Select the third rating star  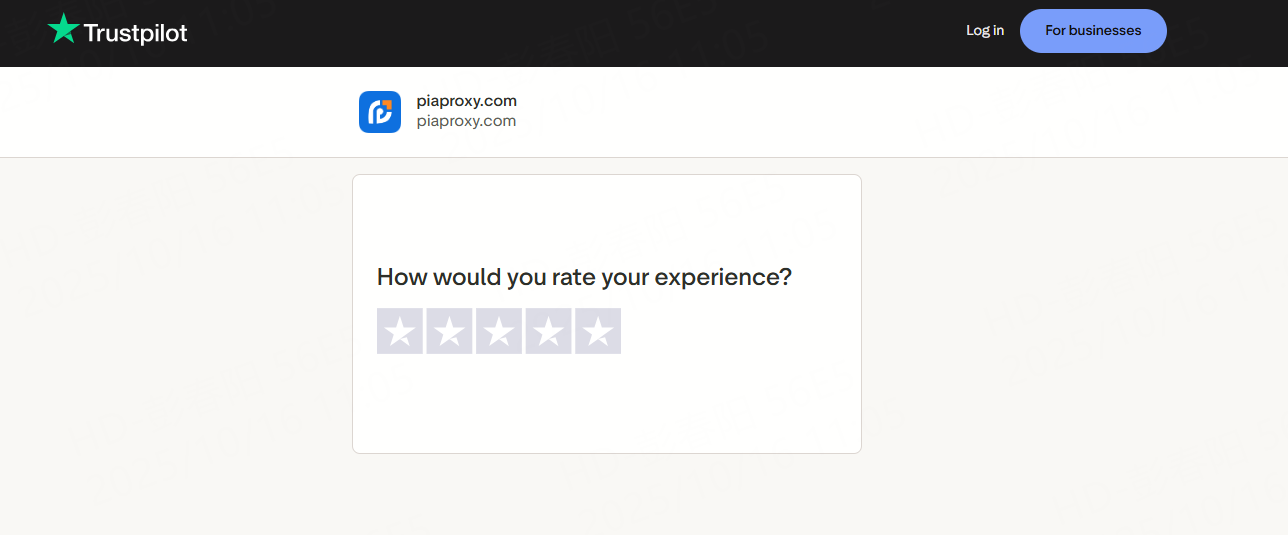[x=499, y=331]
